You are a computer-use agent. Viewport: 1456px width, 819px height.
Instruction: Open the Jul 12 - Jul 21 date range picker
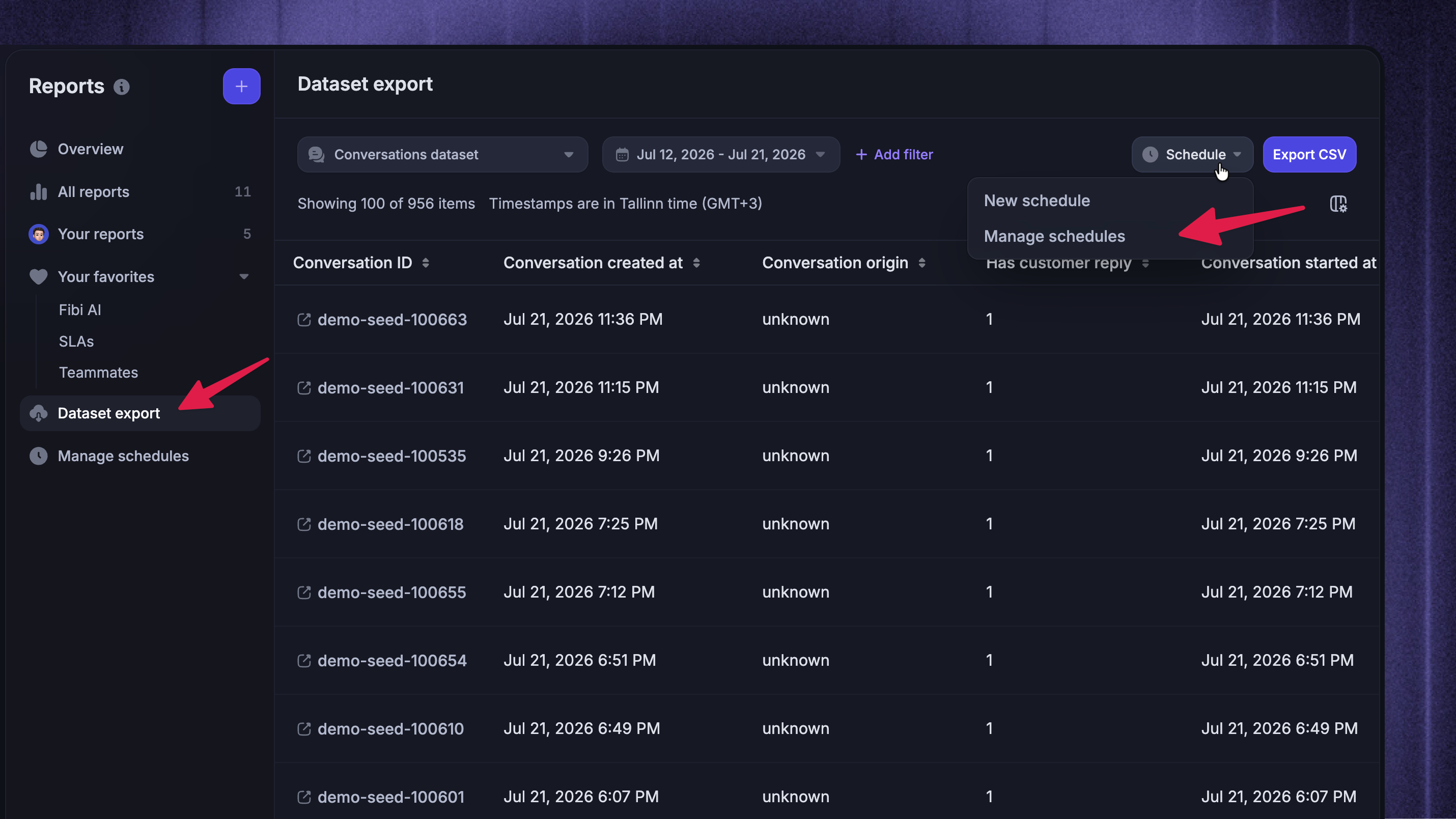point(721,154)
